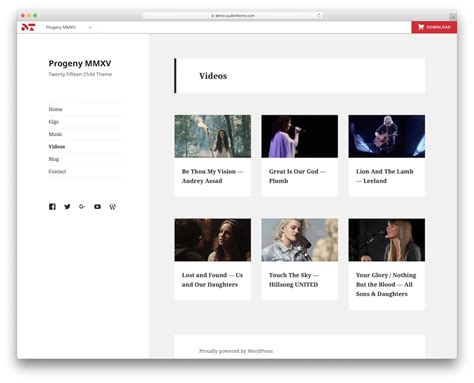
Task: Open the Touch The Sky video thumbnail
Action: [x=300, y=240]
